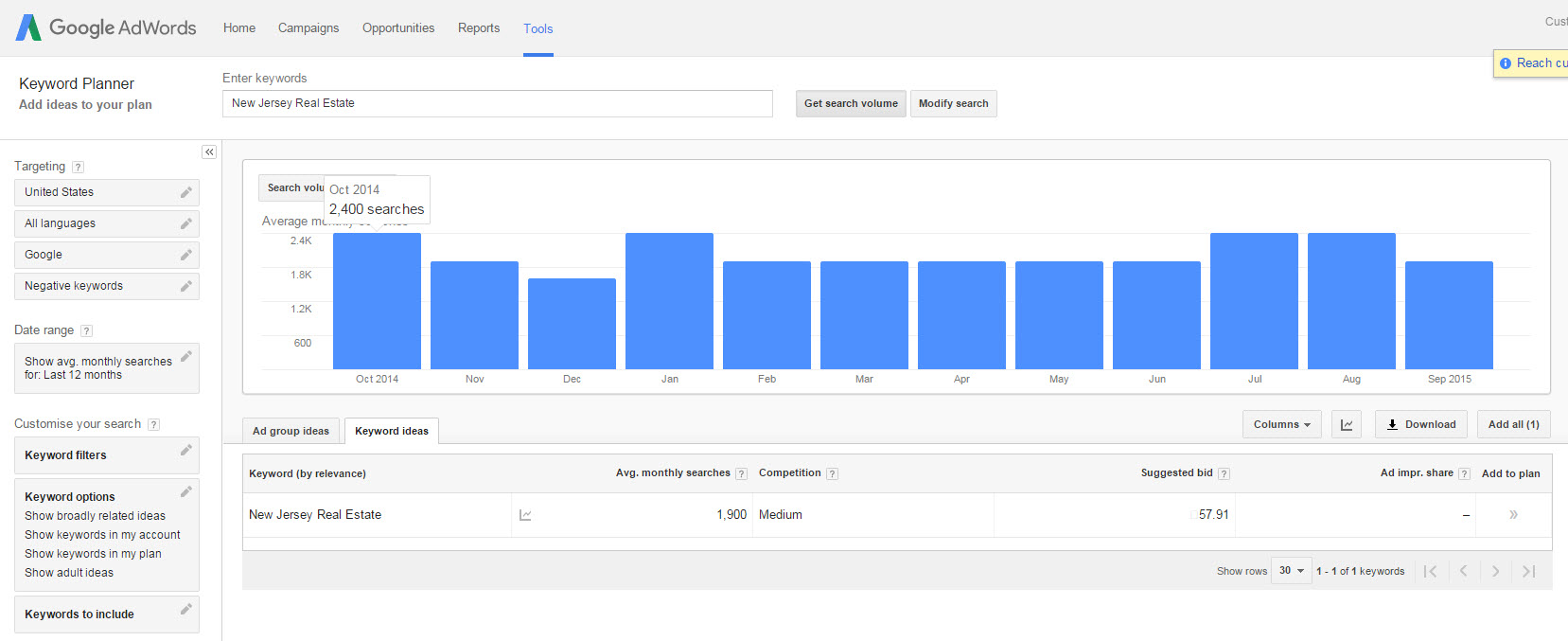The height and width of the screenshot is (641, 1568).
Task: Click the Get search volume button
Action: [x=851, y=103]
